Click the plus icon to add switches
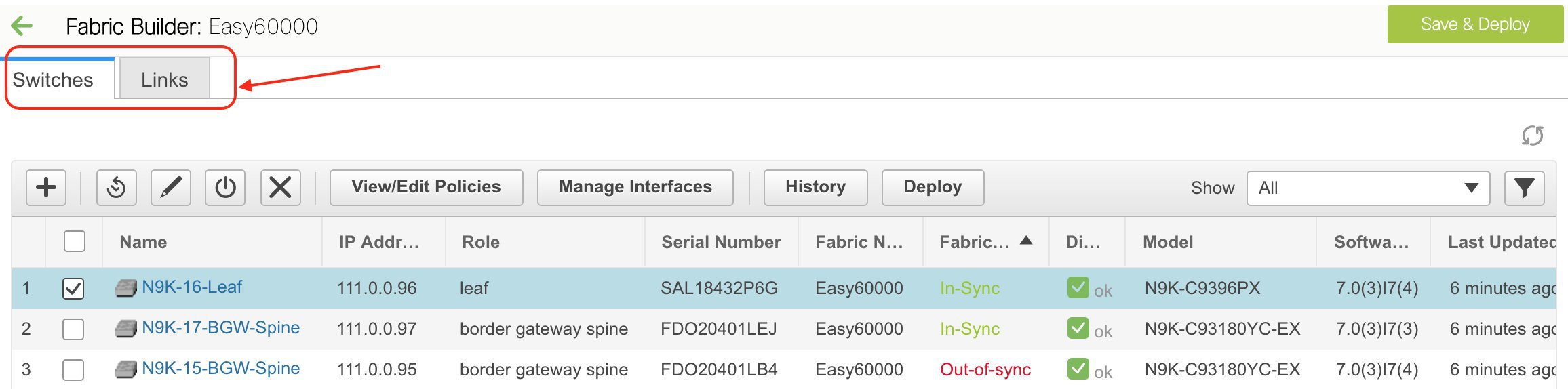The width and height of the screenshot is (1568, 389). click(46, 187)
